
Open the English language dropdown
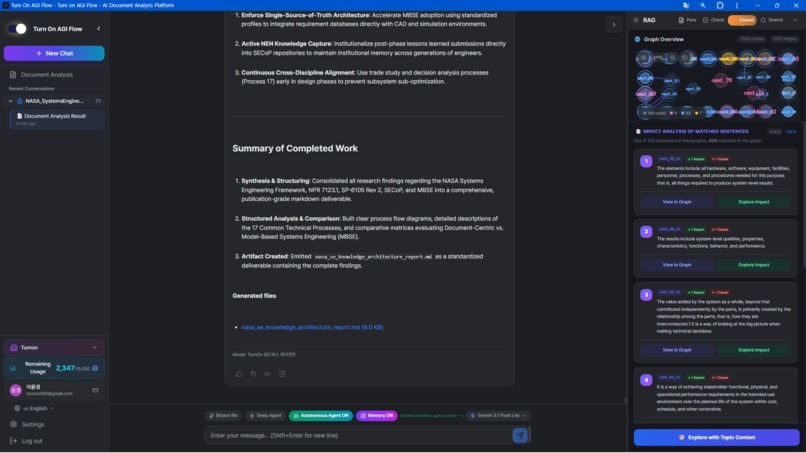click(35, 408)
